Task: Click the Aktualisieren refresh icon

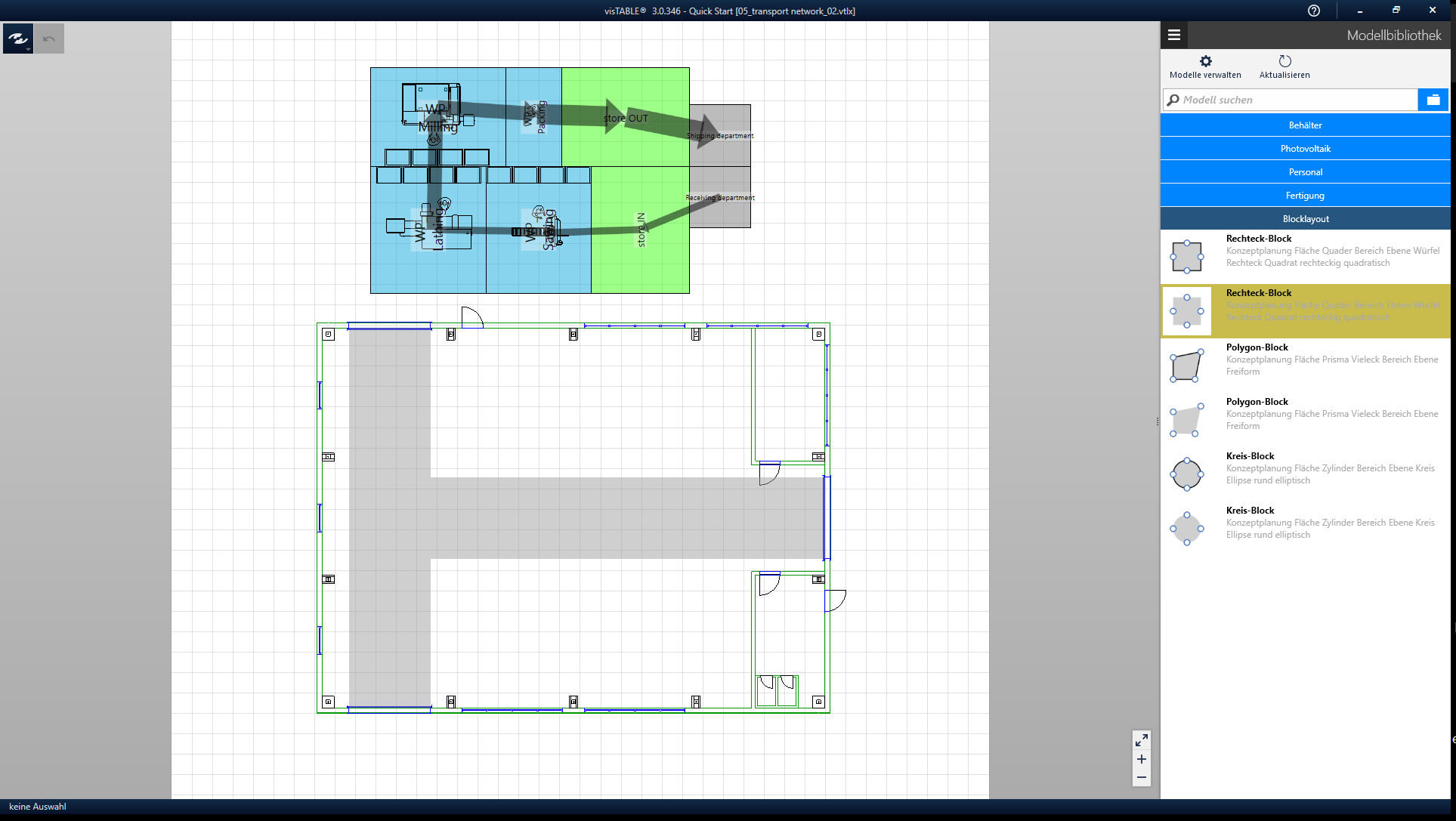Action: tap(1284, 61)
